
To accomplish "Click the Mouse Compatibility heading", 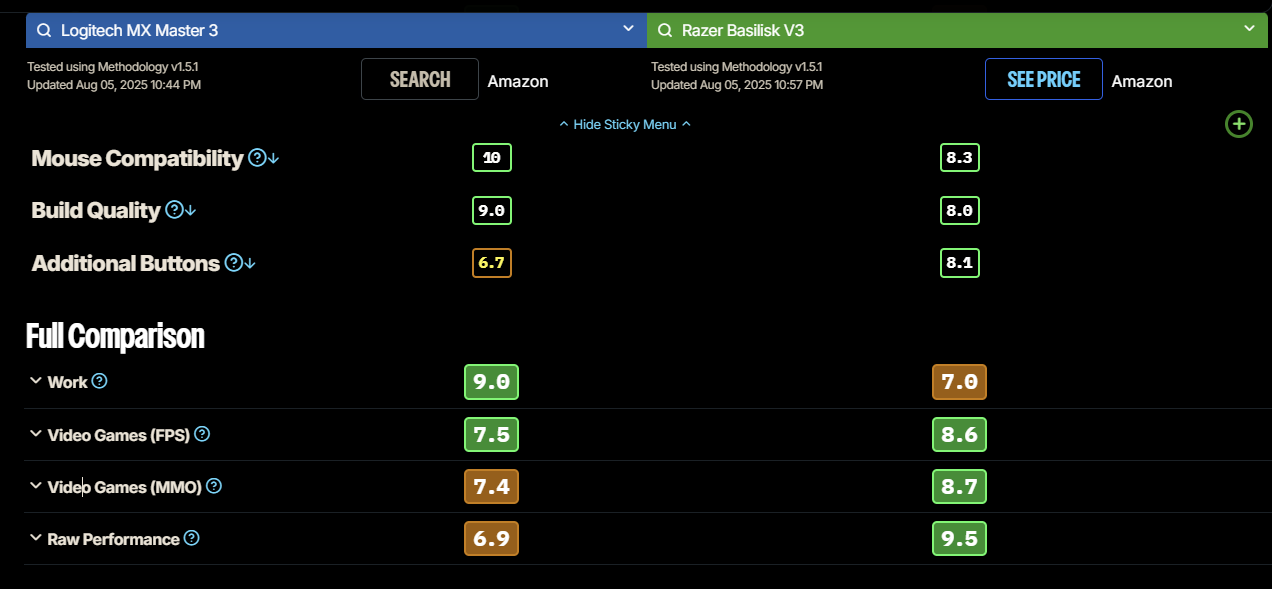I will (137, 158).
